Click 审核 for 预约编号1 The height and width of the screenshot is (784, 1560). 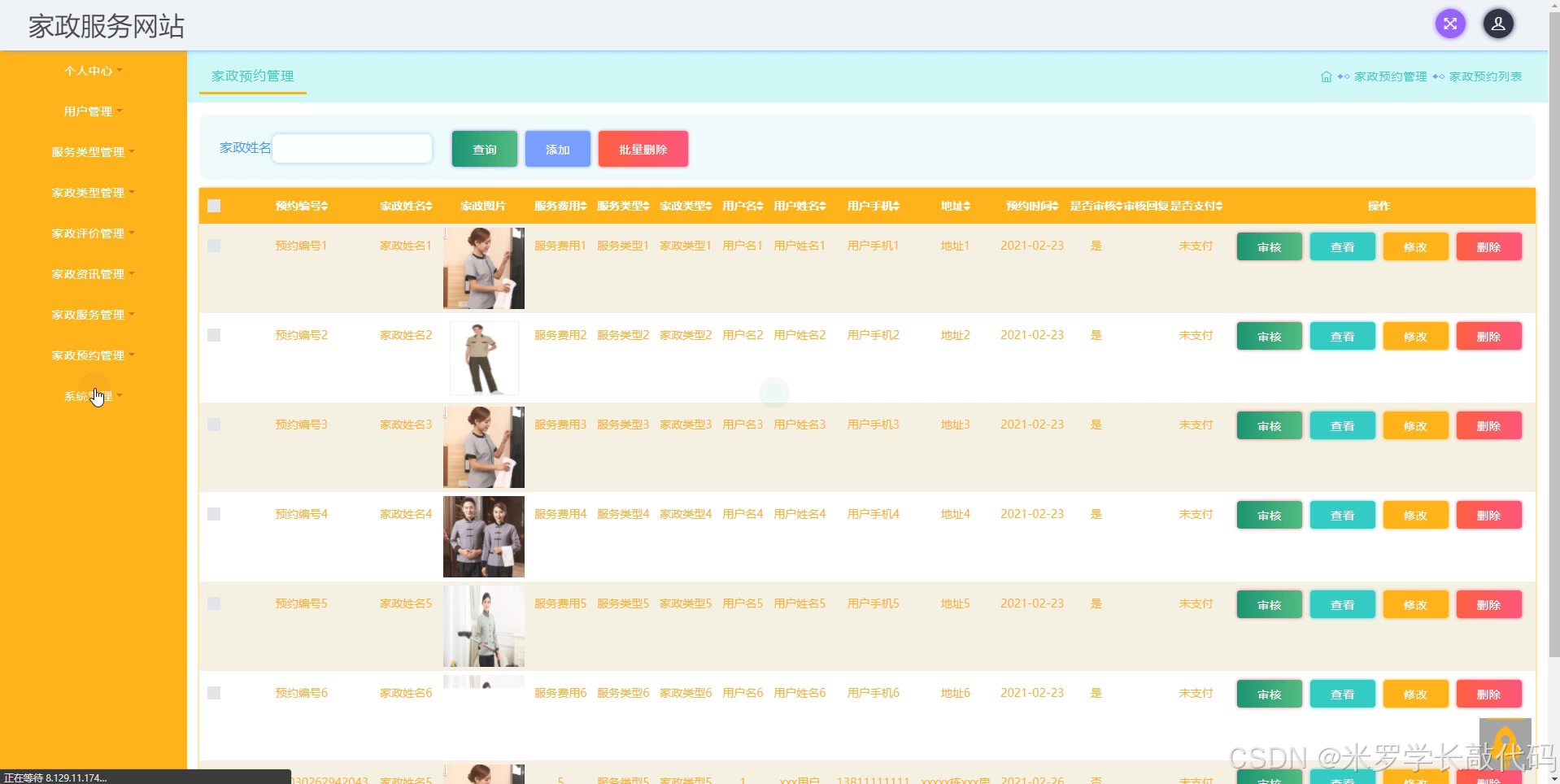1269,246
